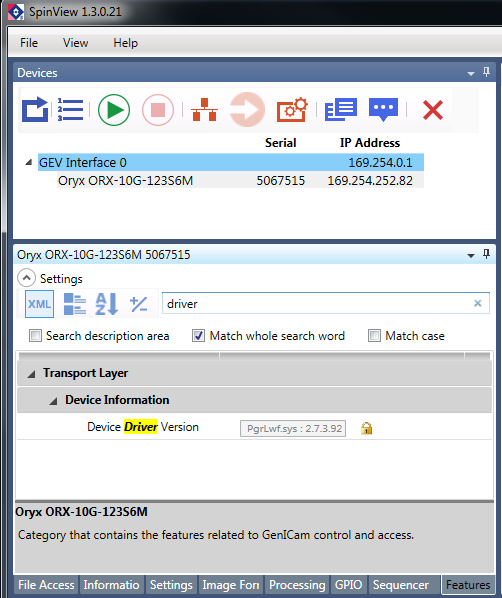Viewport: 502px width, 598px height.
Task: Select GEV Interface 0 row
Action: (231, 162)
